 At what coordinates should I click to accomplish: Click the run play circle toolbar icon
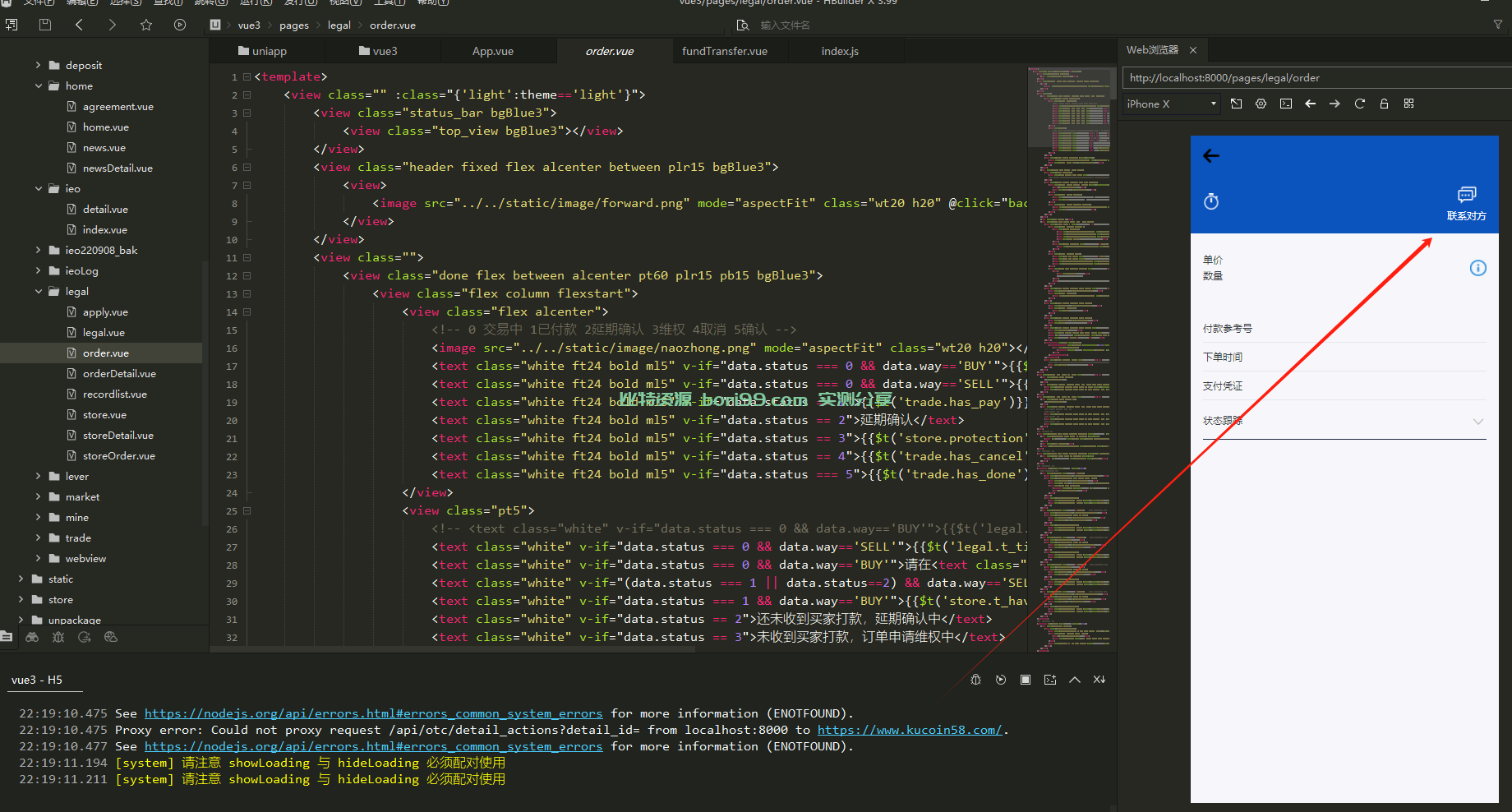[180, 25]
